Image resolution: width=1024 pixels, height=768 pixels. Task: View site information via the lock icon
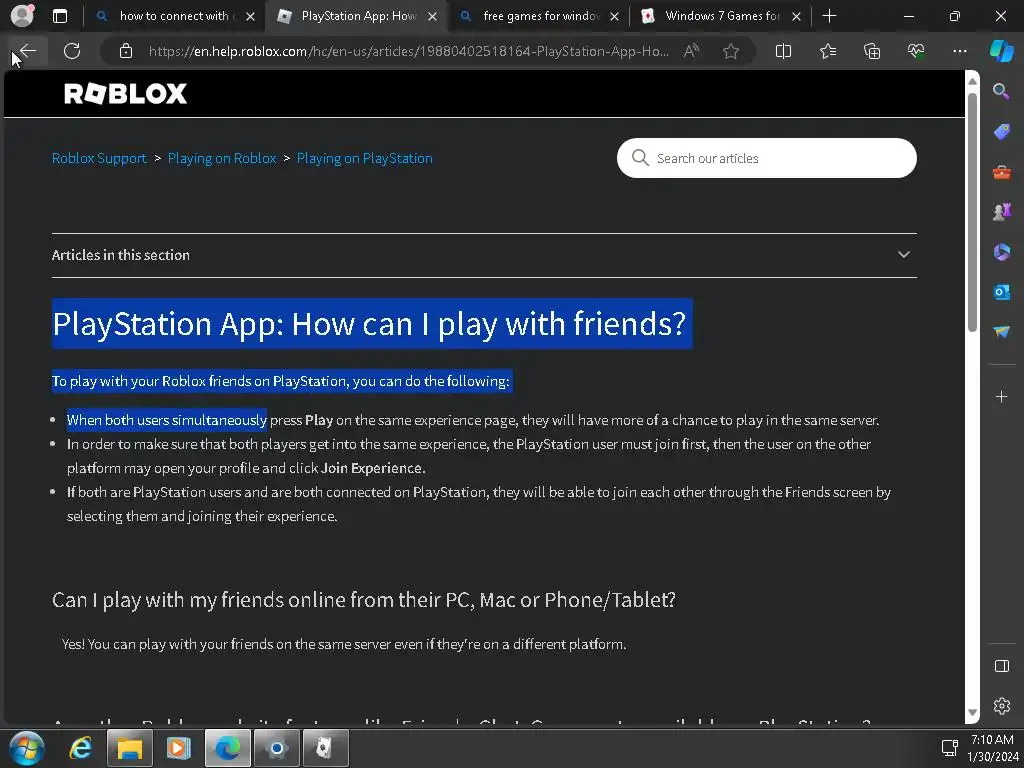pyautogui.click(x=126, y=51)
